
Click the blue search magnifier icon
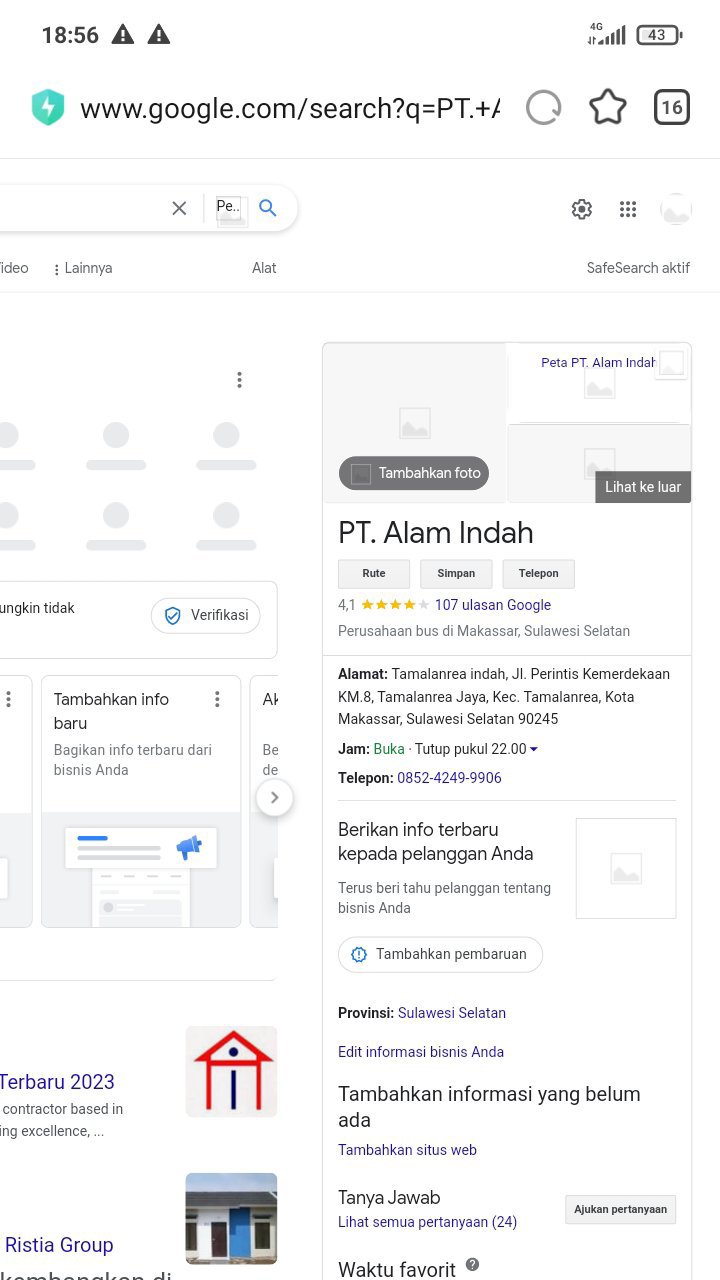(267, 207)
